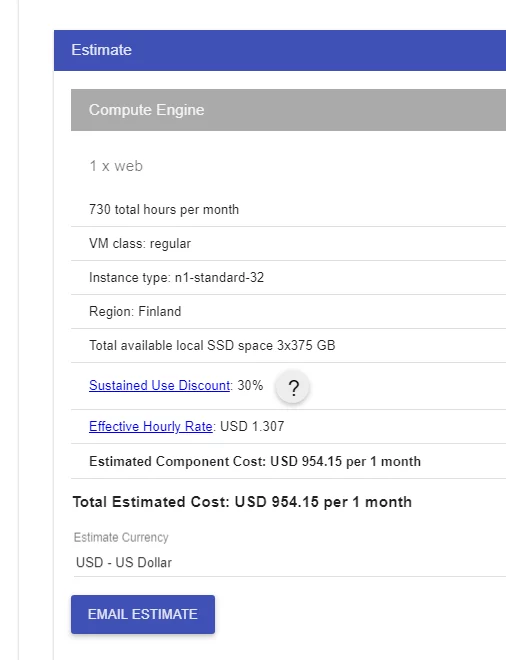Click 'Instance type: n1-standard-32' row
Viewport: 506px width, 660px height.
(x=288, y=278)
